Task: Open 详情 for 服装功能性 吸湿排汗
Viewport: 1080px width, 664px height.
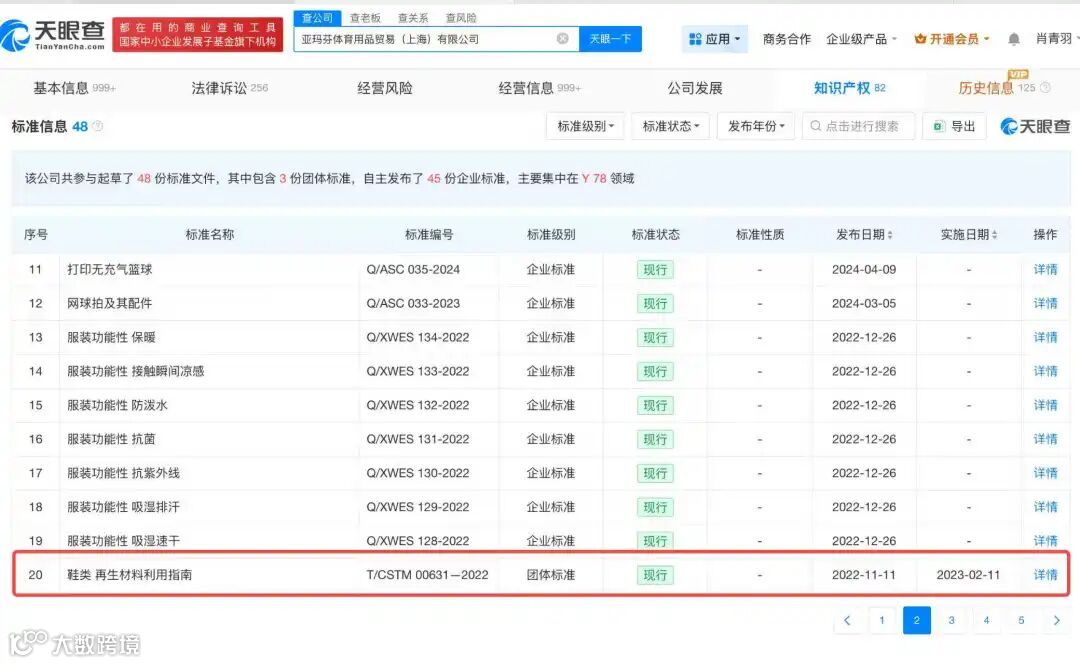Action: click(x=1045, y=507)
